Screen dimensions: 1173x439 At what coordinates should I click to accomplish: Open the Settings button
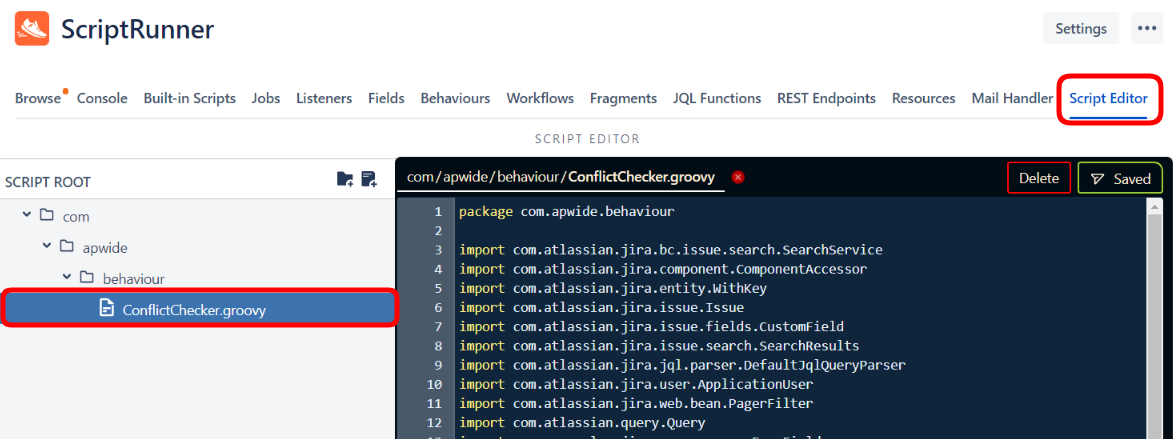pos(1080,29)
